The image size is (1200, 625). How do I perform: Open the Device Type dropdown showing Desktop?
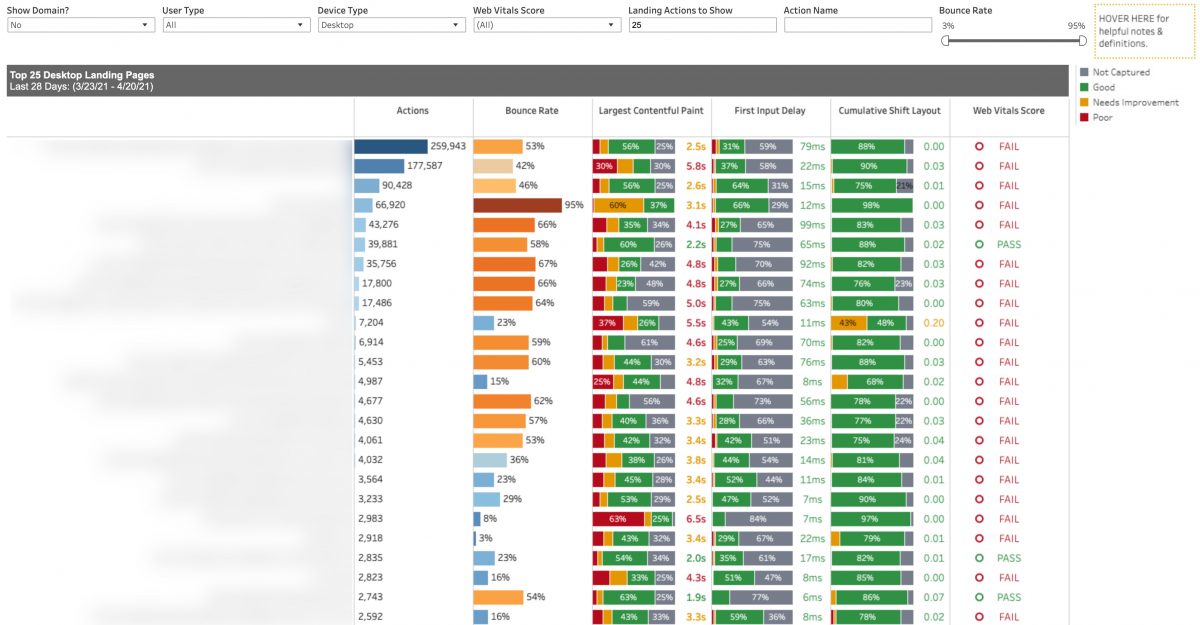tap(390, 25)
